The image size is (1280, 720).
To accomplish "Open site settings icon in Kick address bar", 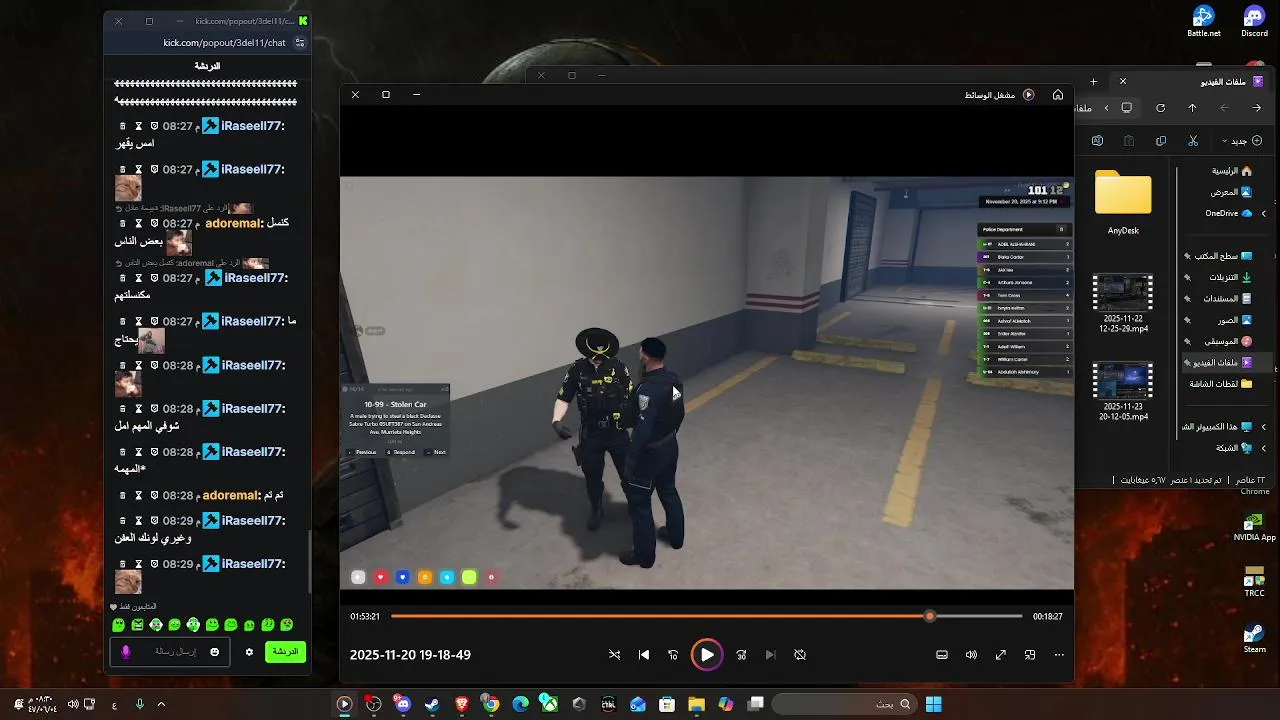I will coord(299,43).
